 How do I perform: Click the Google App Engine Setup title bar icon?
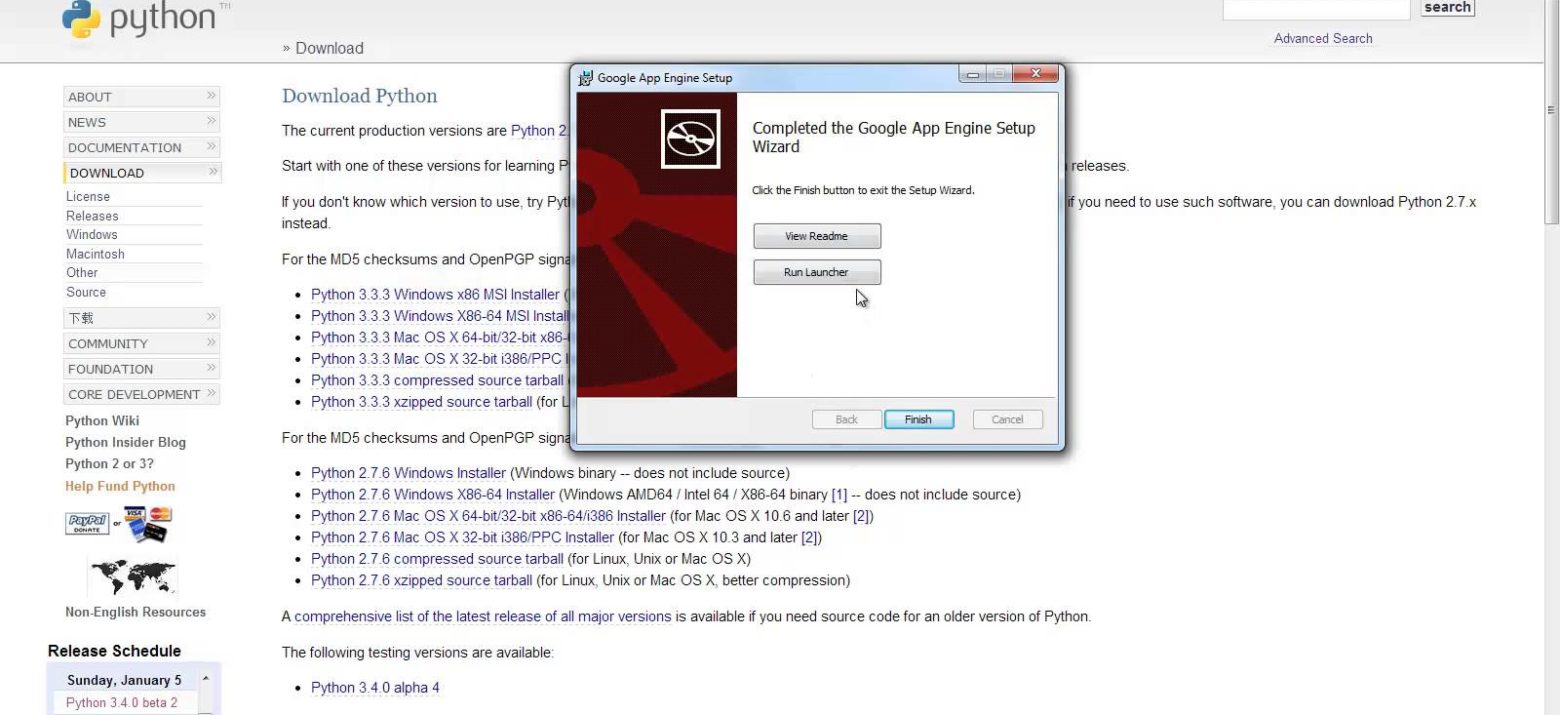(586, 78)
